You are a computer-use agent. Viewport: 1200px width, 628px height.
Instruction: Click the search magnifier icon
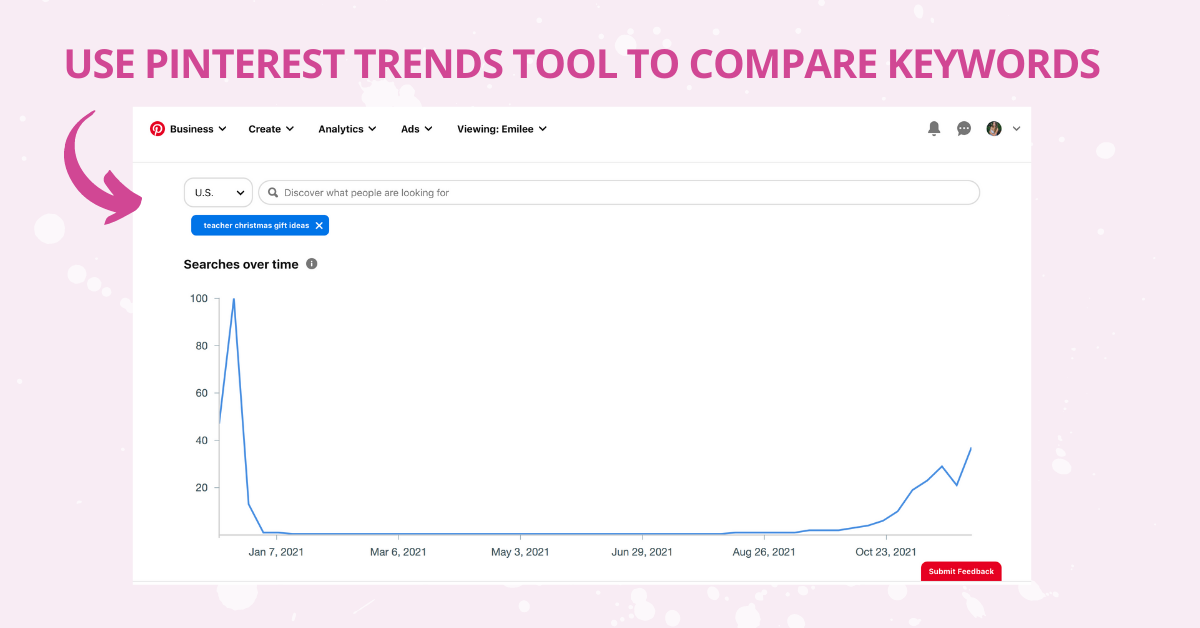tap(272, 192)
